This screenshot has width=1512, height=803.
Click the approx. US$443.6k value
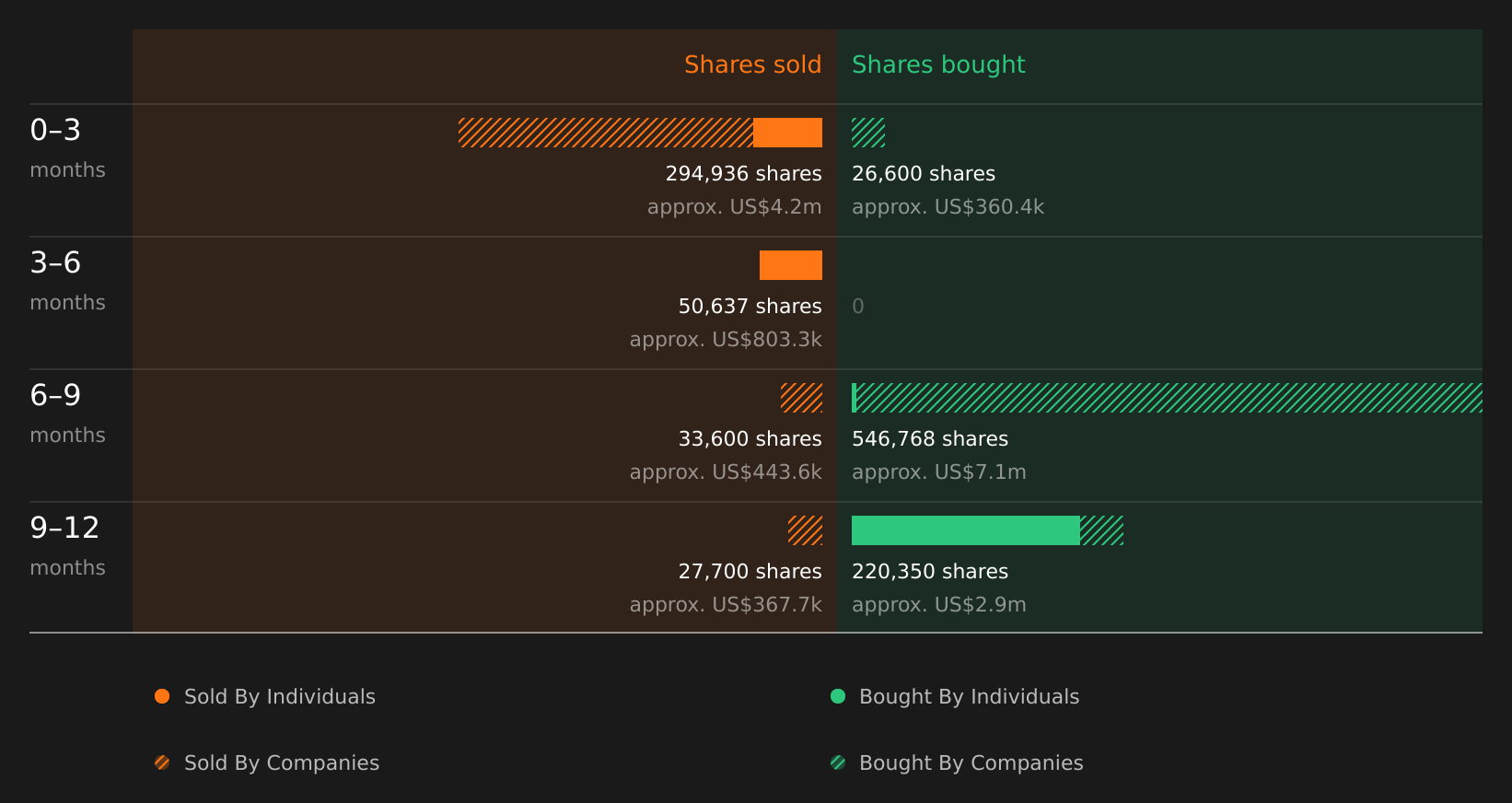tap(726, 472)
